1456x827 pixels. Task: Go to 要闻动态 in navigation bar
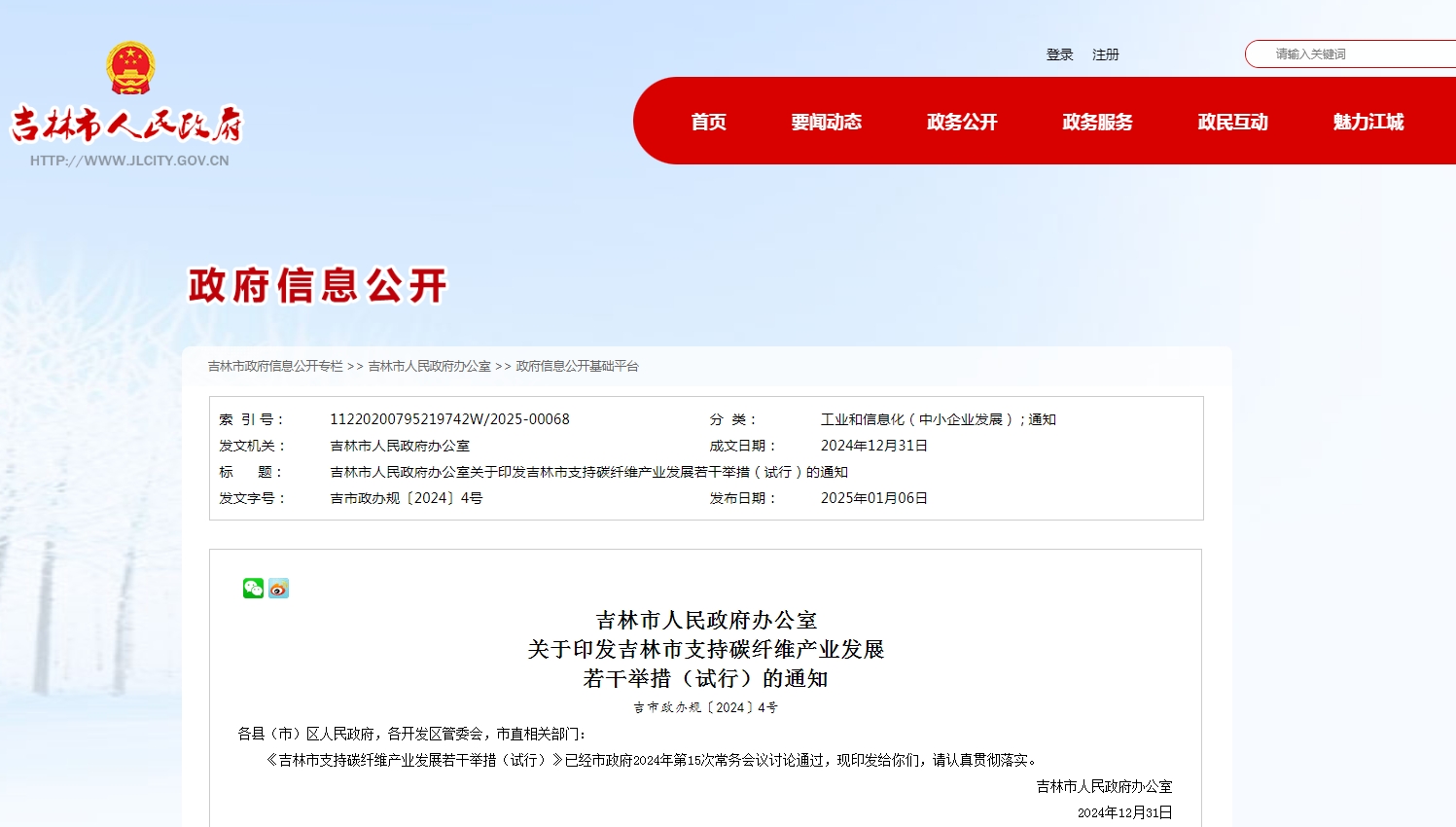(x=826, y=122)
